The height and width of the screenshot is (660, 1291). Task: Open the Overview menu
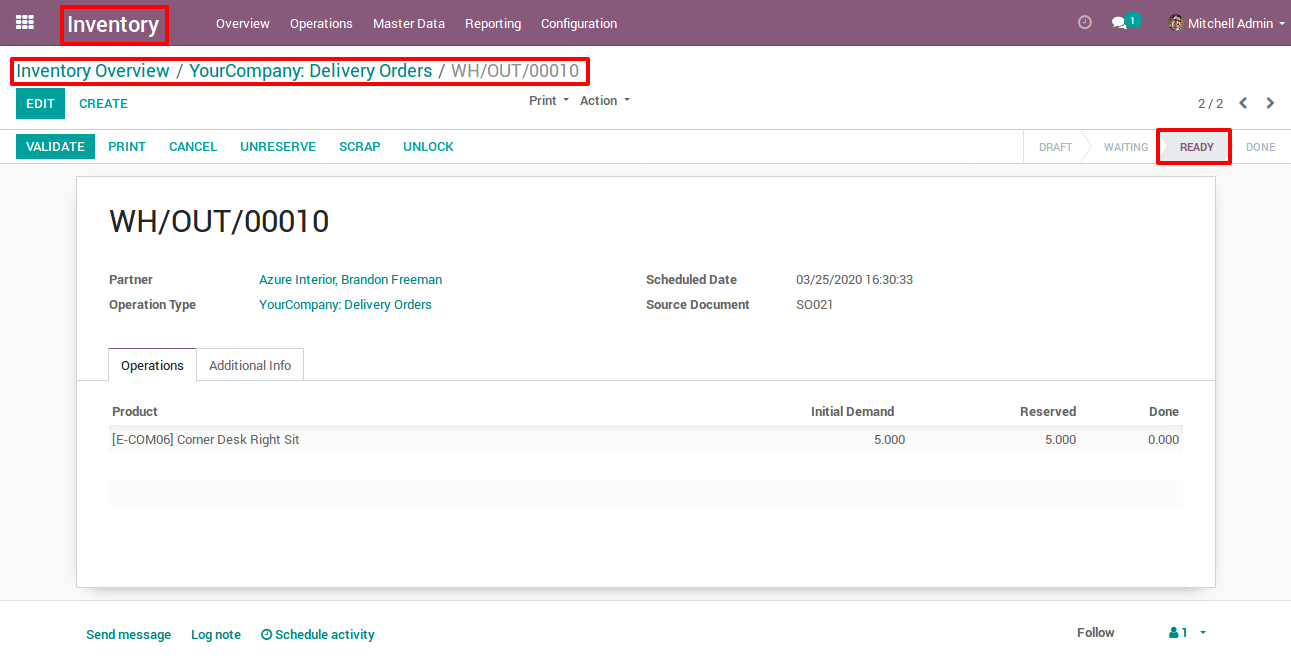[x=243, y=23]
